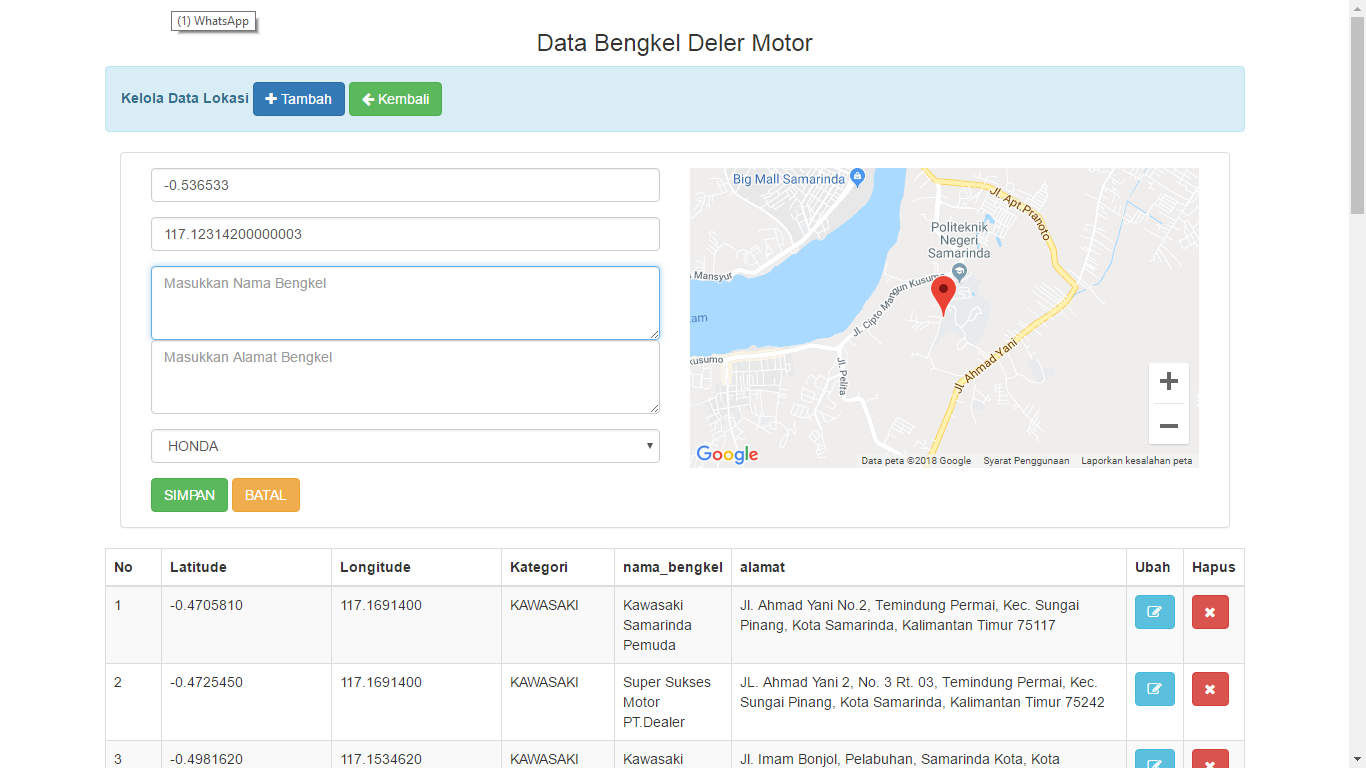Zoom out on the map
This screenshot has height=768, width=1366.
click(1168, 426)
